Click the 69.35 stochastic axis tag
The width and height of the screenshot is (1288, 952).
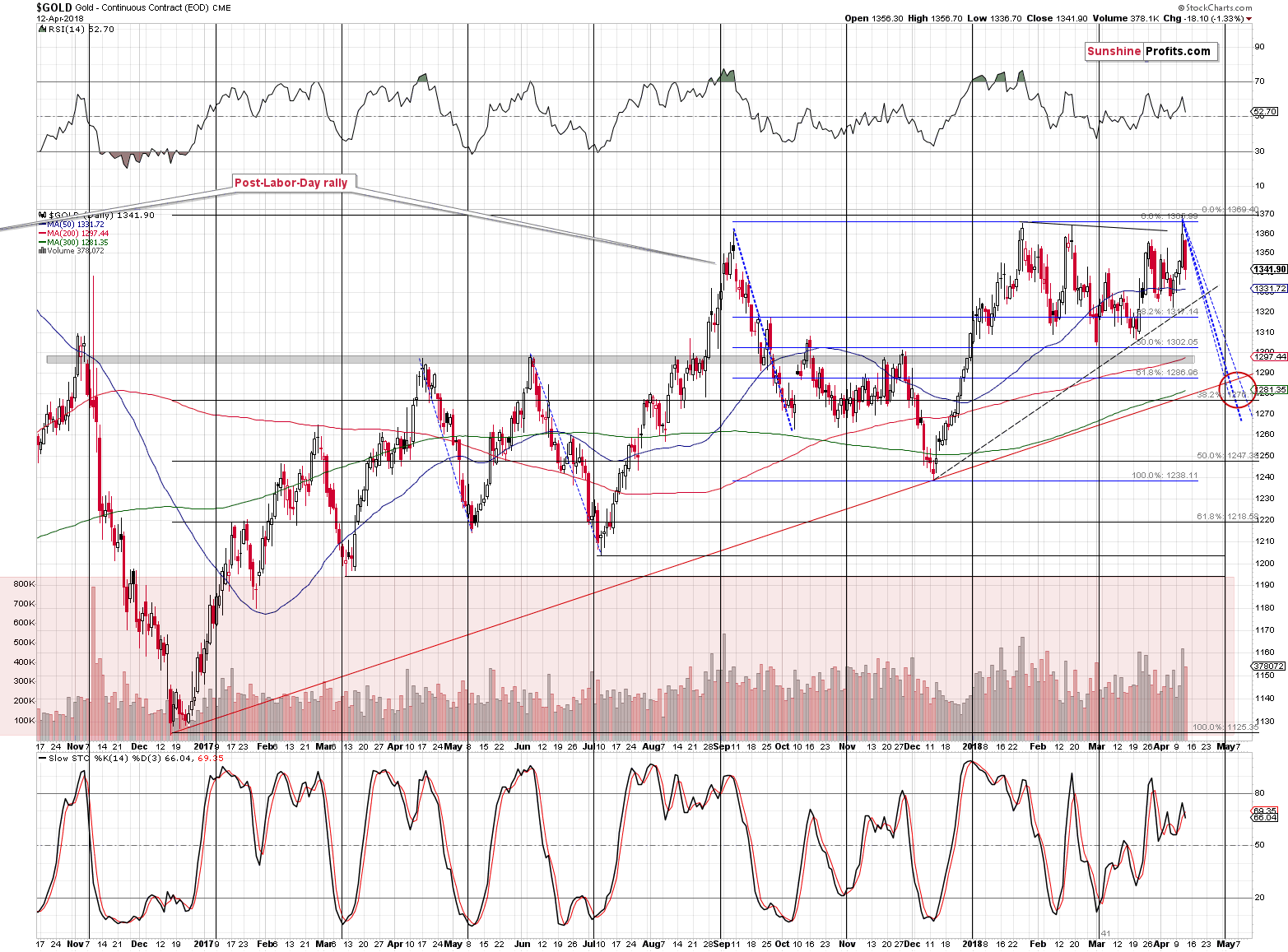pos(1265,810)
